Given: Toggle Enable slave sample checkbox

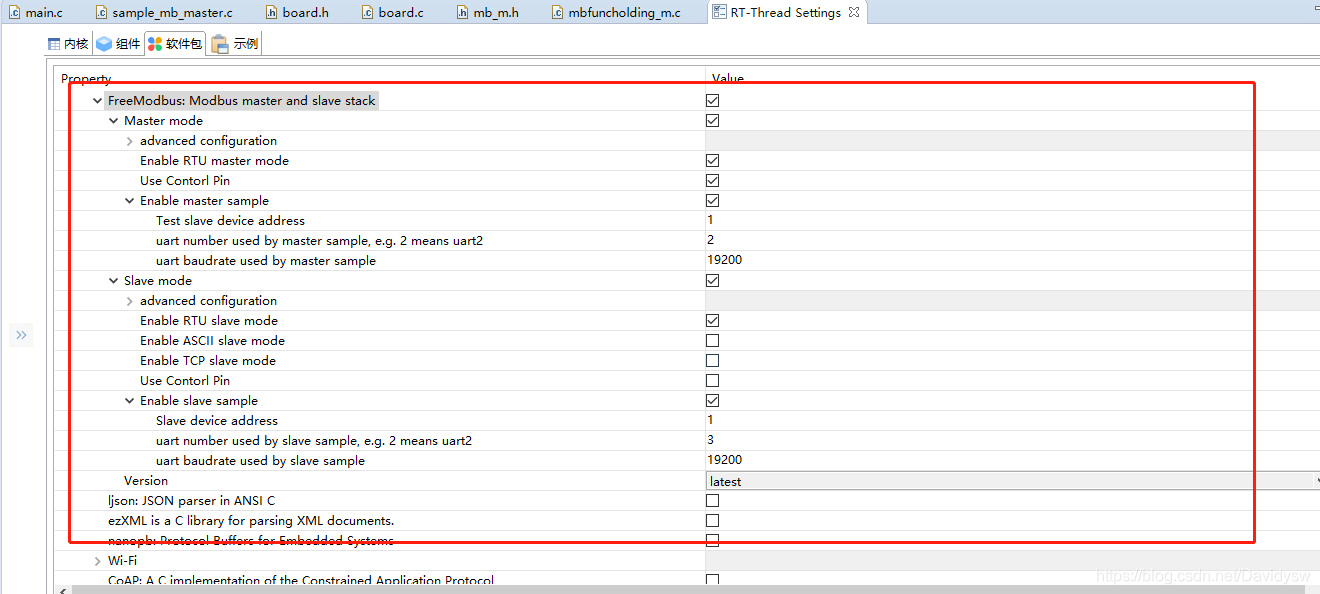Looking at the screenshot, I should pyautogui.click(x=713, y=400).
